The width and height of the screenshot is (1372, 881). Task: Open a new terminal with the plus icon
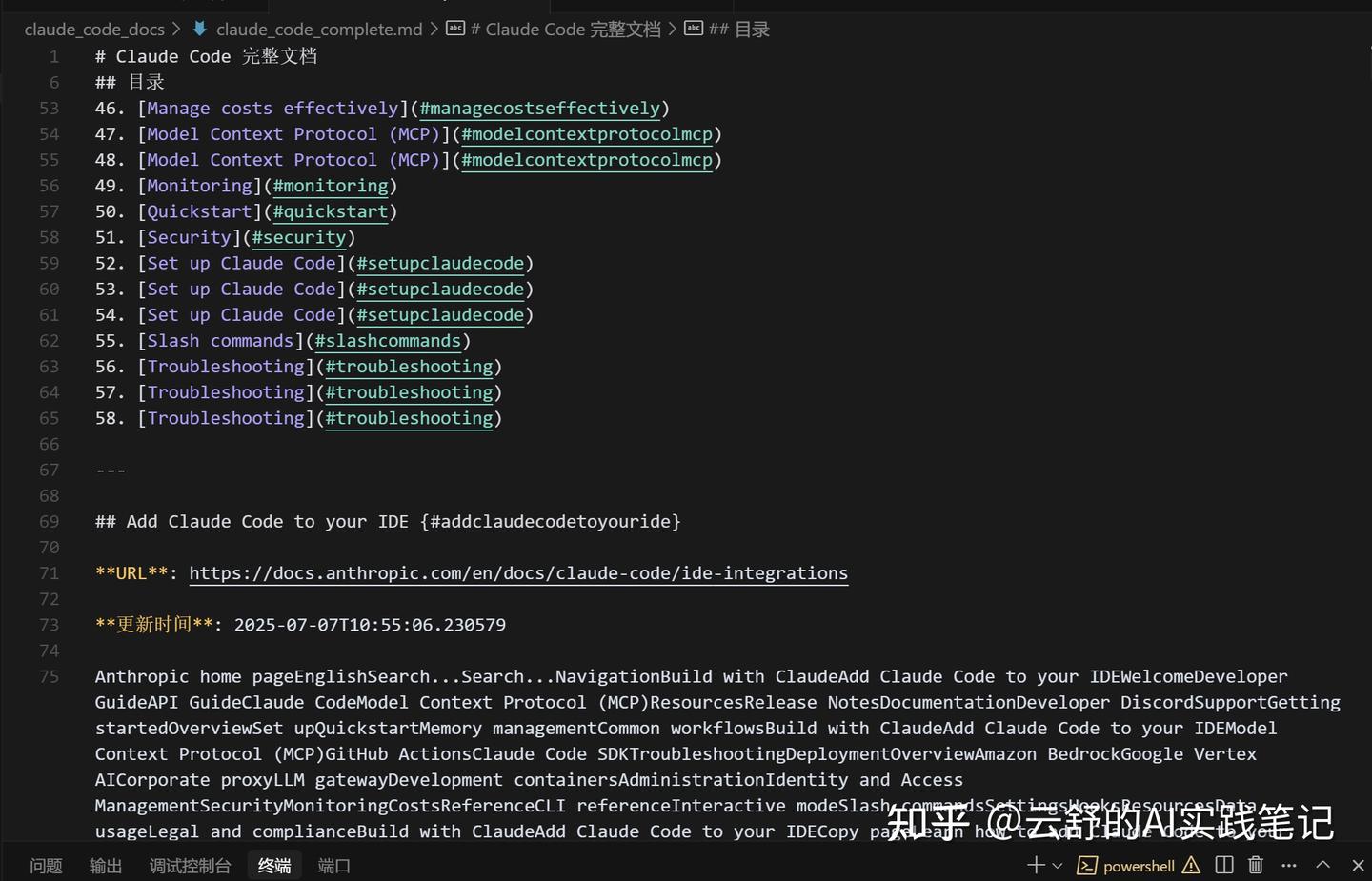click(1035, 866)
